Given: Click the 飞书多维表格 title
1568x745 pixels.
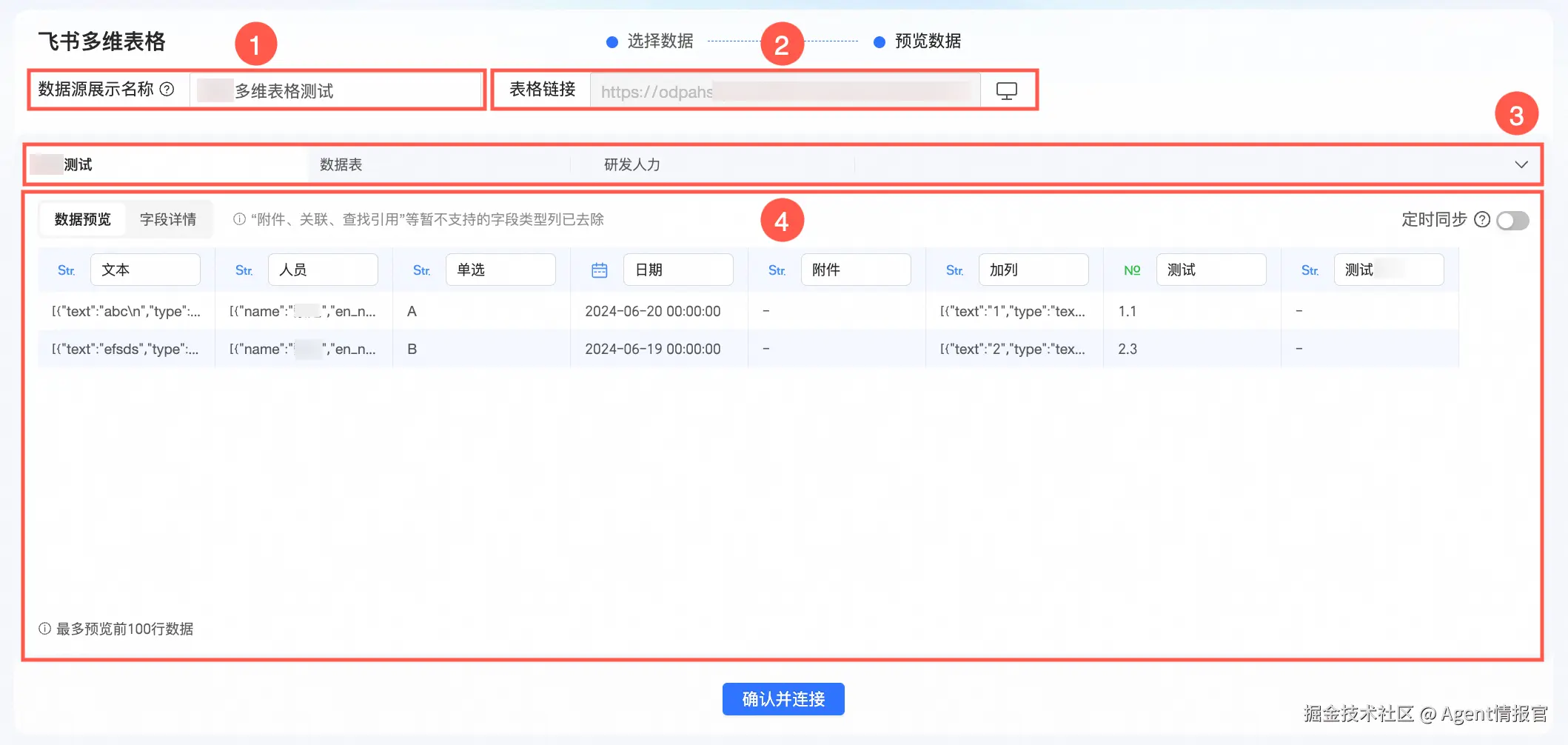Looking at the screenshot, I should pyautogui.click(x=101, y=41).
